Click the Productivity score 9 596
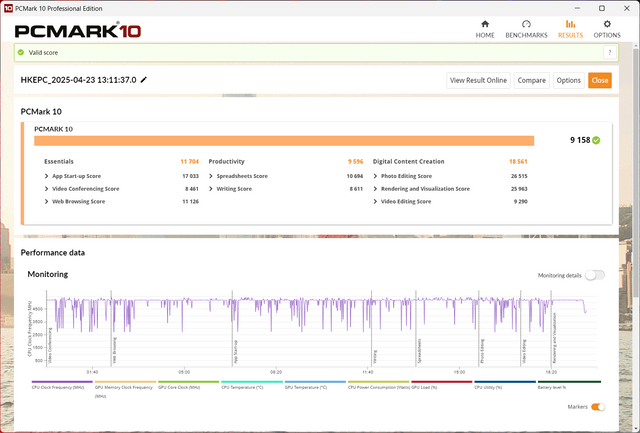 356,162
